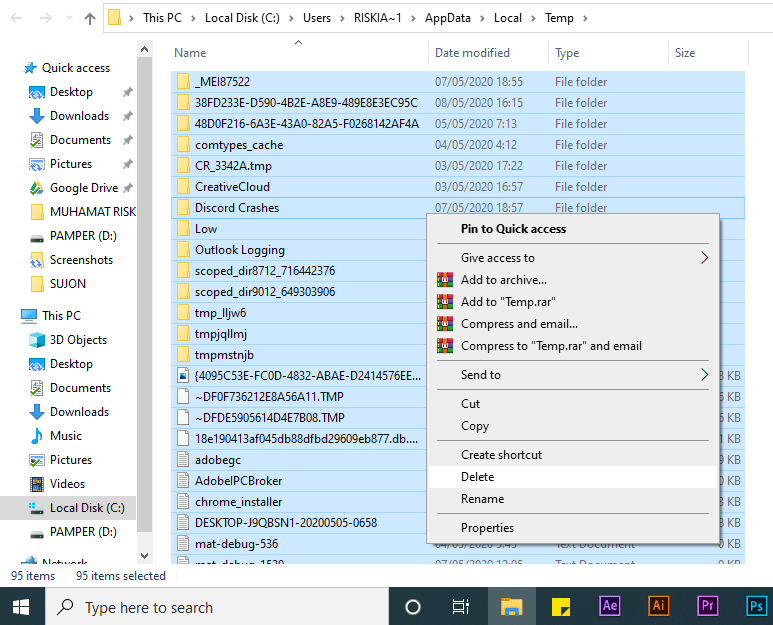The image size is (773, 625).
Task: Collapse the This PC tree node
Action: point(10,316)
